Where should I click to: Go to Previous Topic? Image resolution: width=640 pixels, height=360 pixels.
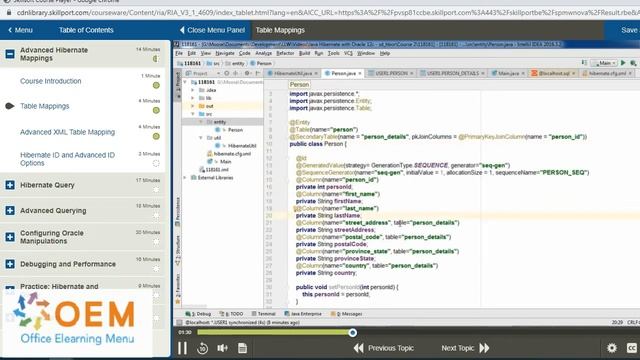384,348
